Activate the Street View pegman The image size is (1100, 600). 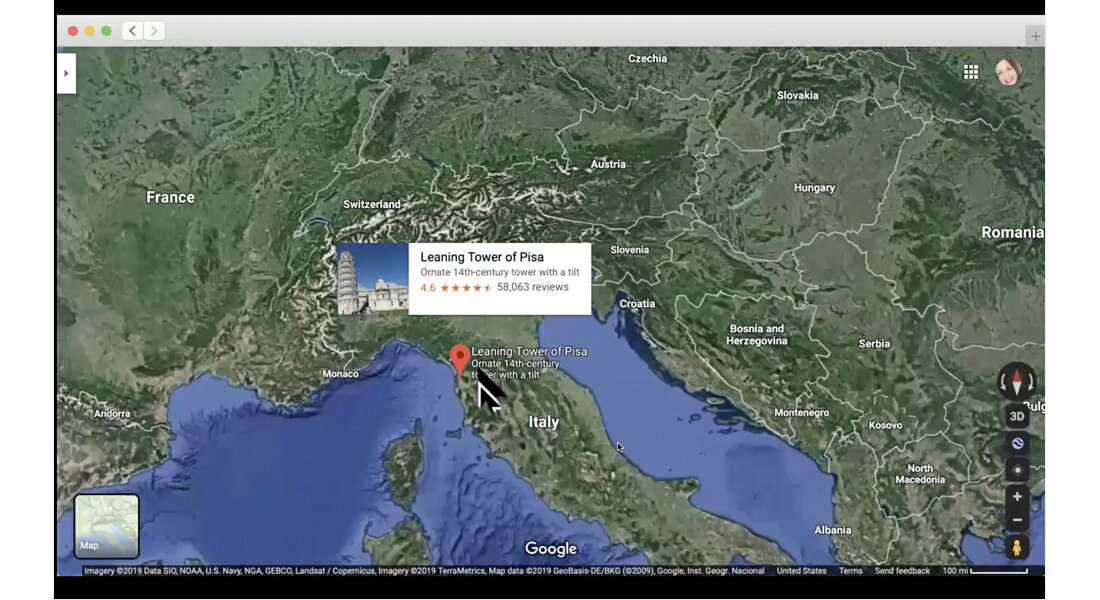coord(1017,547)
